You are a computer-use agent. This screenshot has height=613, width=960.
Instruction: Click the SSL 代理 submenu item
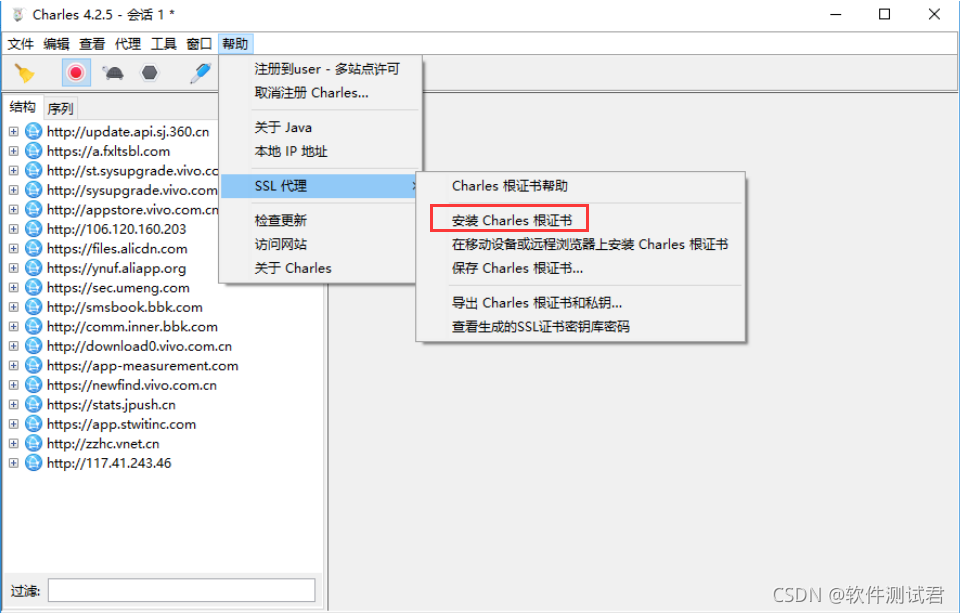[x=319, y=186]
